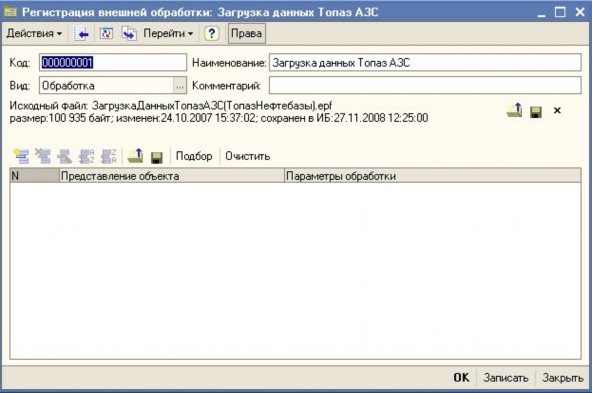The width and height of the screenshot is (592, 393).
Task: Click the window icon in title bar
Action: [10, 12]
